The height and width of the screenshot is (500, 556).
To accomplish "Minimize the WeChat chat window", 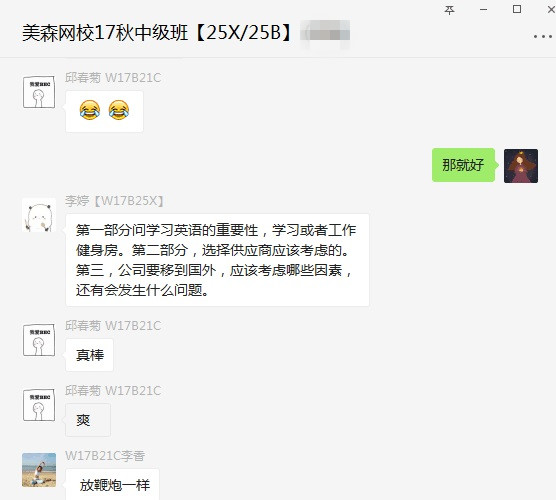I will click(x=483, y=10).
